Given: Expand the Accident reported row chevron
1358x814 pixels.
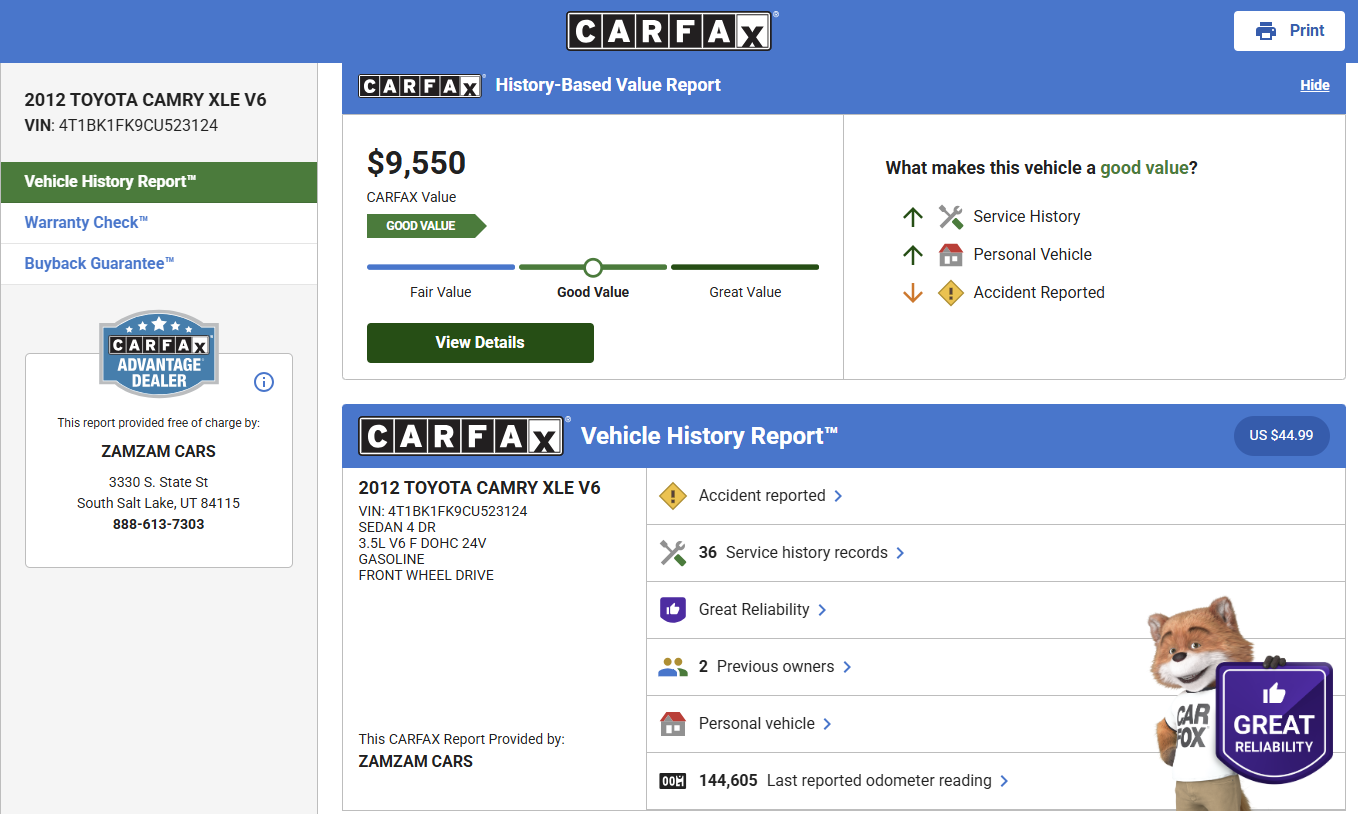Looking at the screenshot, I should click(x=838, y=496).
